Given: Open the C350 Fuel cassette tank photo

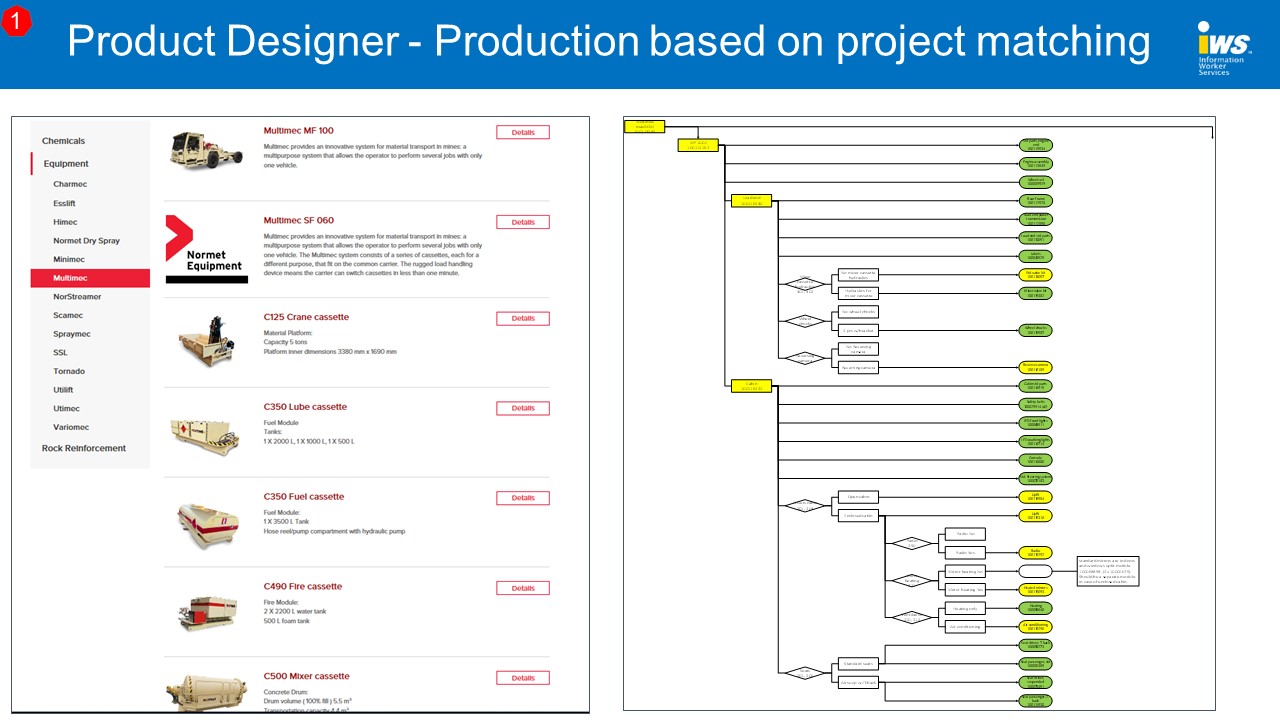Looking at the screenshot, I should (x=207, y=525).
